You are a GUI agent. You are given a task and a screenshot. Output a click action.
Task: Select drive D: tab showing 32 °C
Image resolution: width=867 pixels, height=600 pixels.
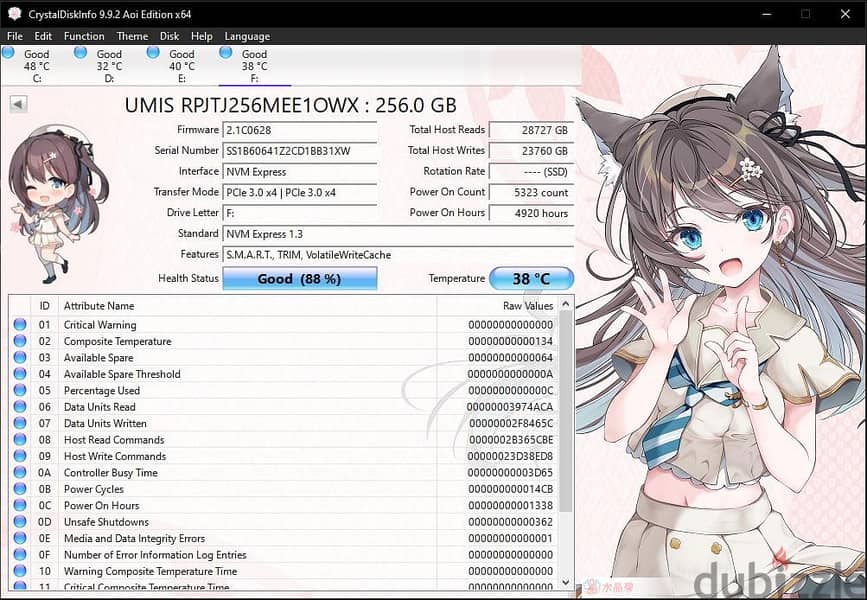coord(109,66)
